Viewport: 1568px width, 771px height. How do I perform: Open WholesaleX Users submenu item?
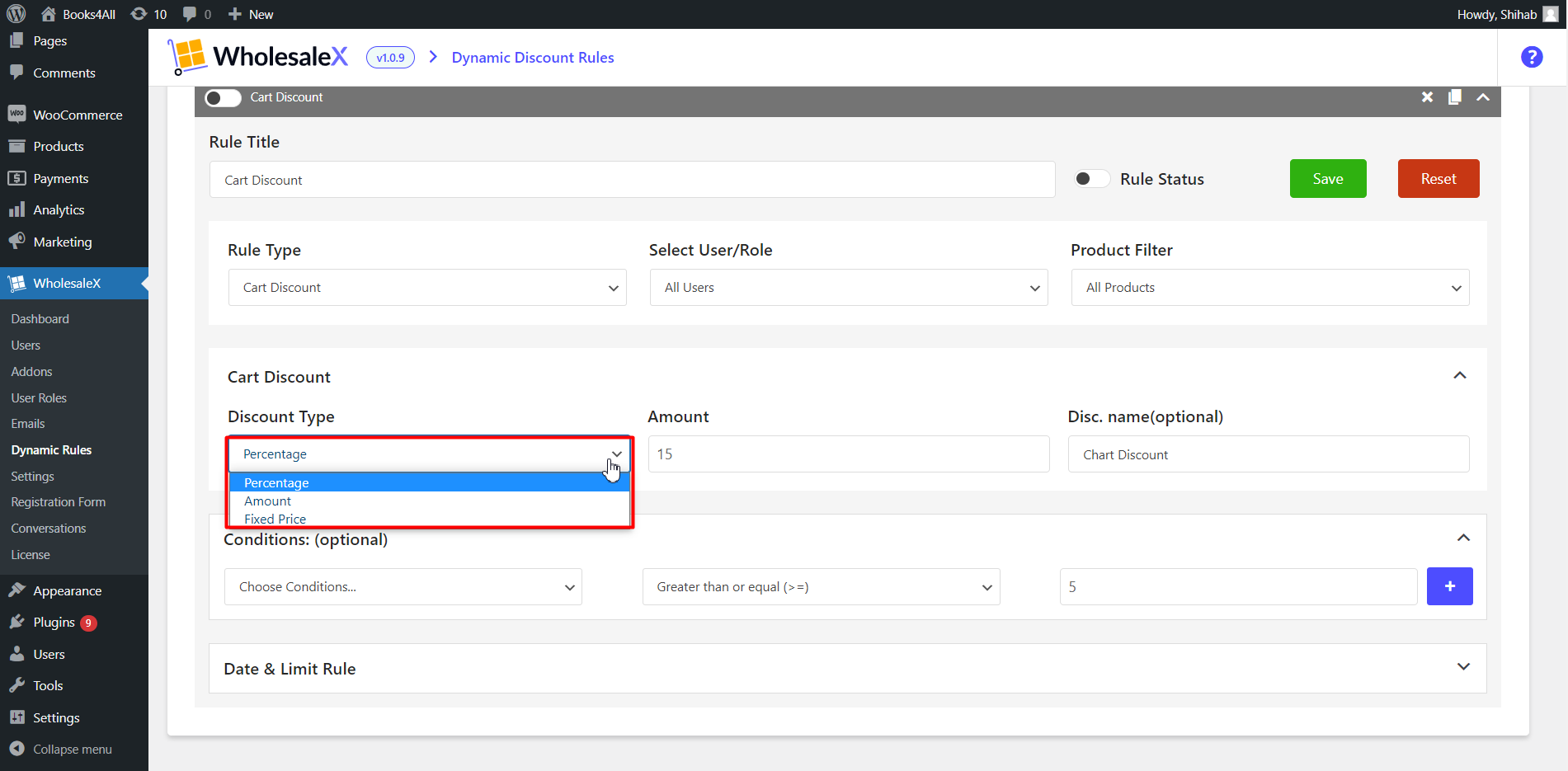coord(26,345)
